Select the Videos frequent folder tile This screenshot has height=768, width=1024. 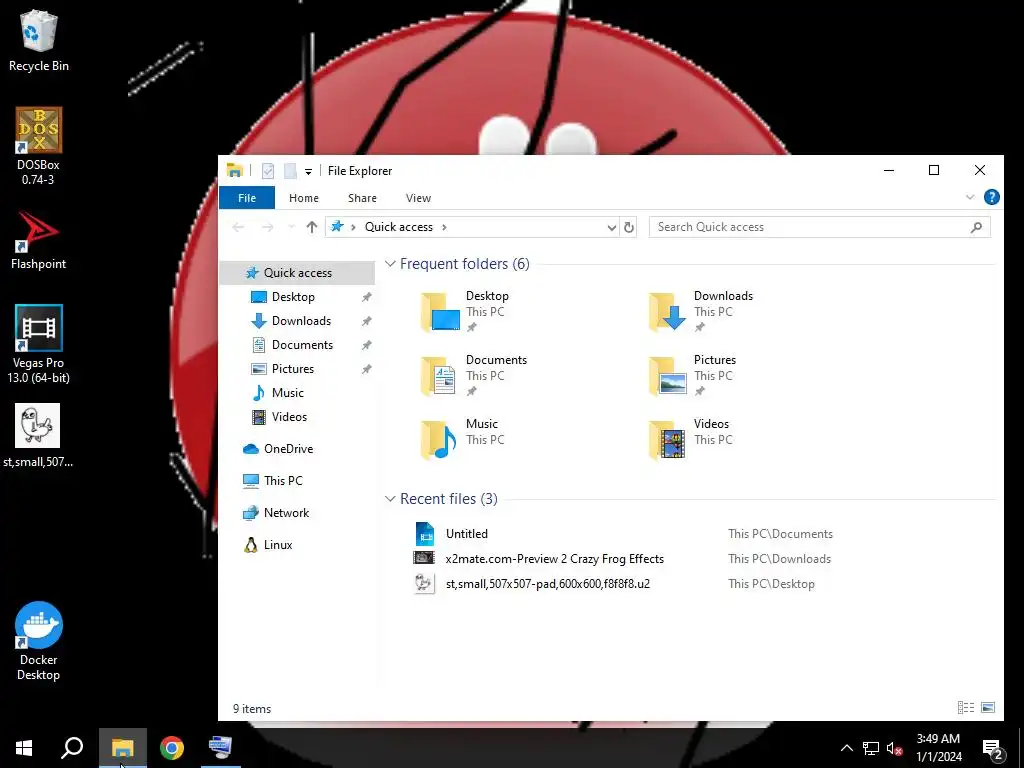[x=692, y=440]
